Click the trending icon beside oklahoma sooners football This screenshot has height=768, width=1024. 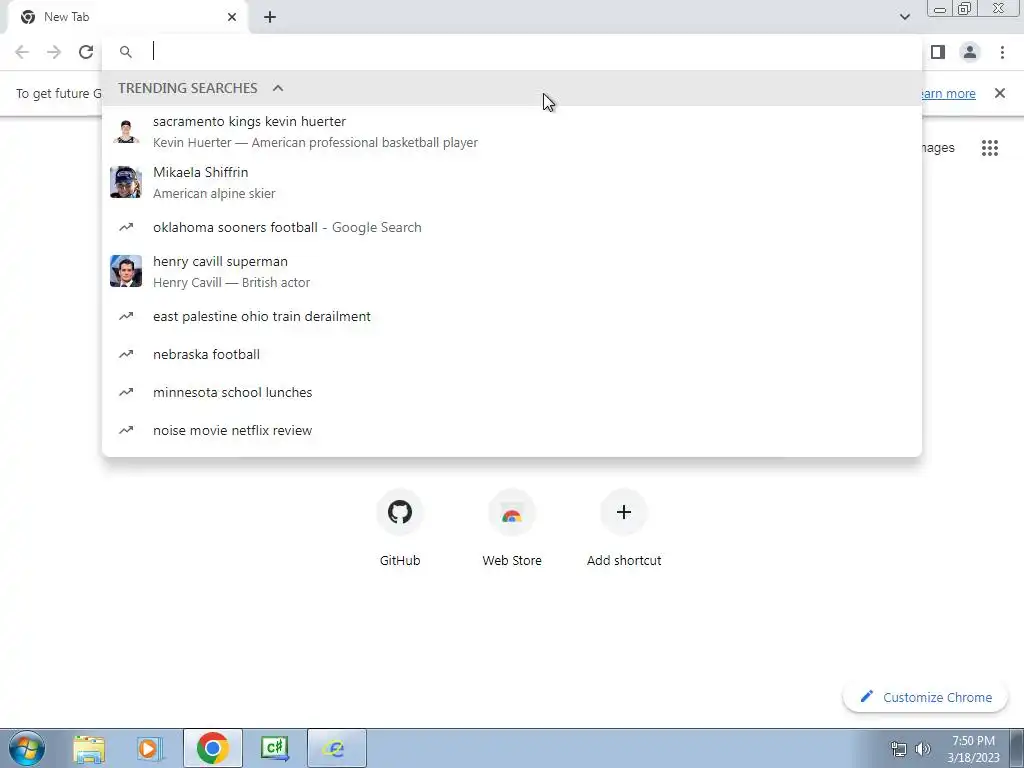click(126, 227)
